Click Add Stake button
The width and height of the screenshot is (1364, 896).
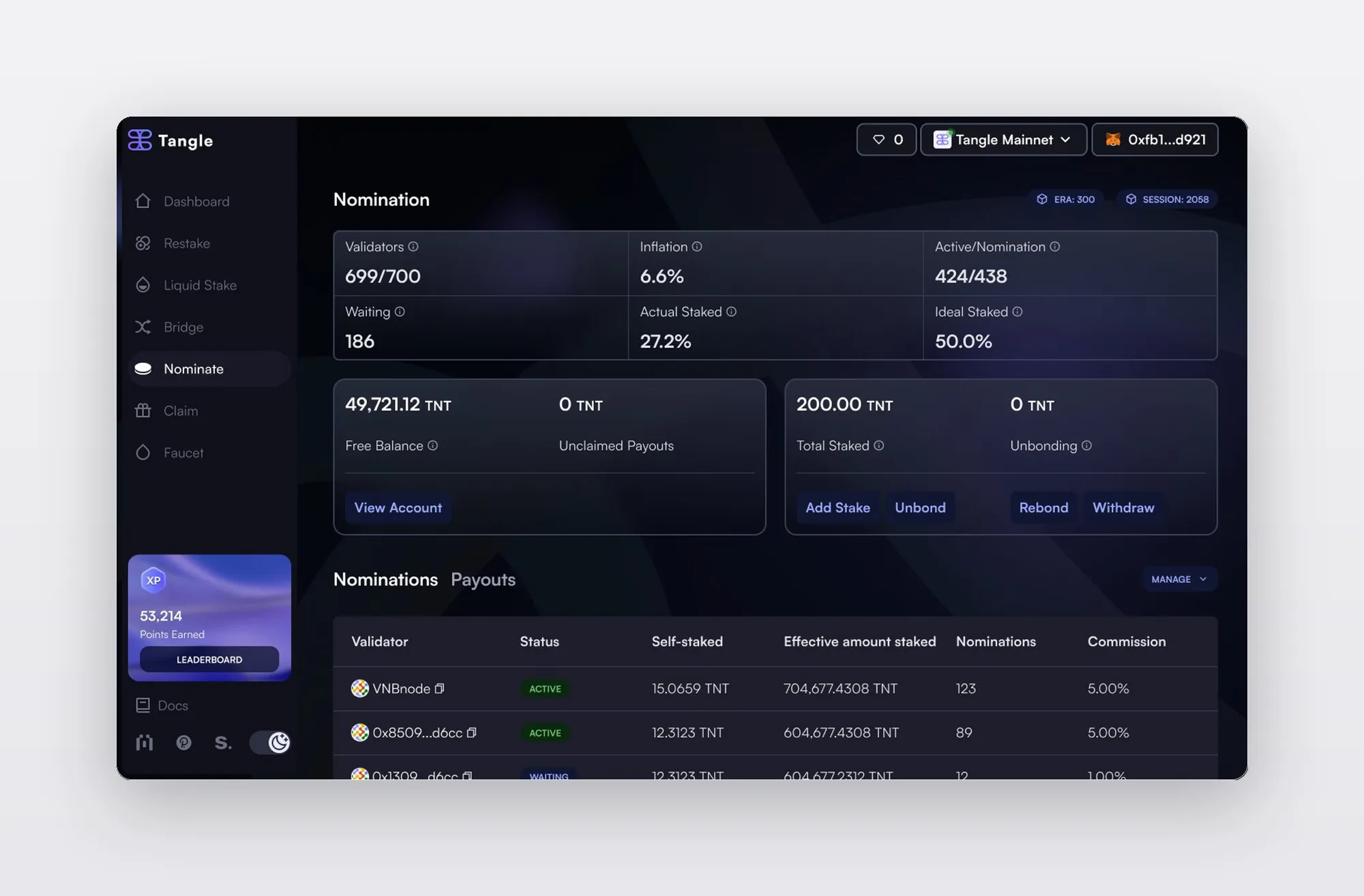[x=837, y=508]
